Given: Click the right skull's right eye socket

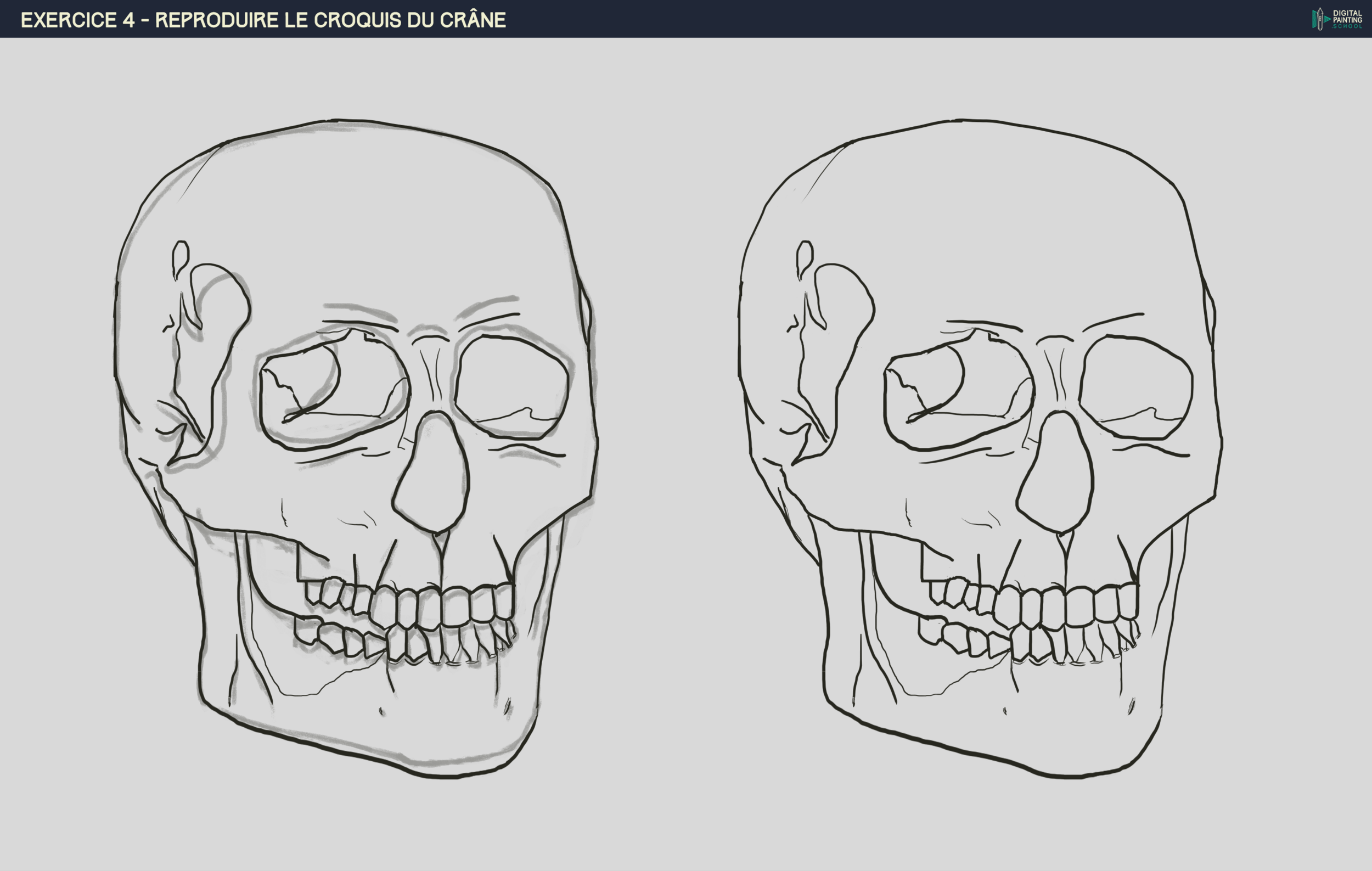Looking at the screenshot, I should pyautogui.click(x=1135, y=387).
